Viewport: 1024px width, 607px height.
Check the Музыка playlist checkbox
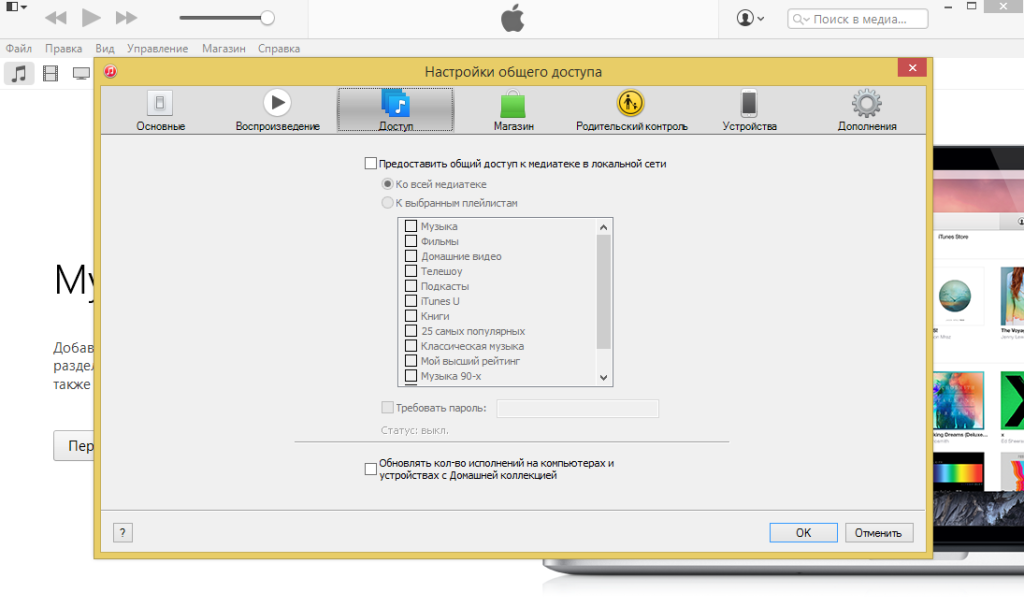(x=411, y=227)
